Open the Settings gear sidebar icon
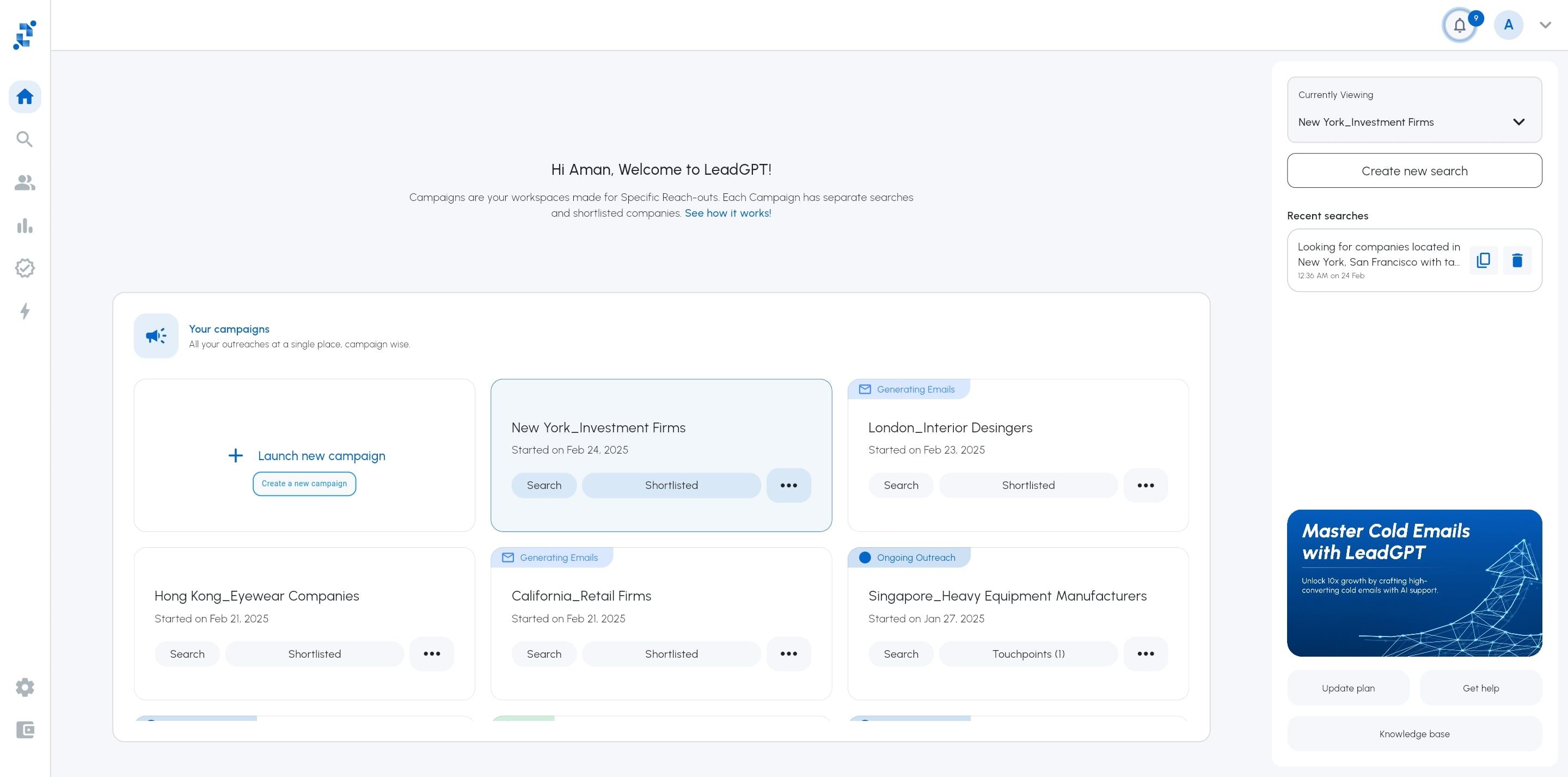 25,687
